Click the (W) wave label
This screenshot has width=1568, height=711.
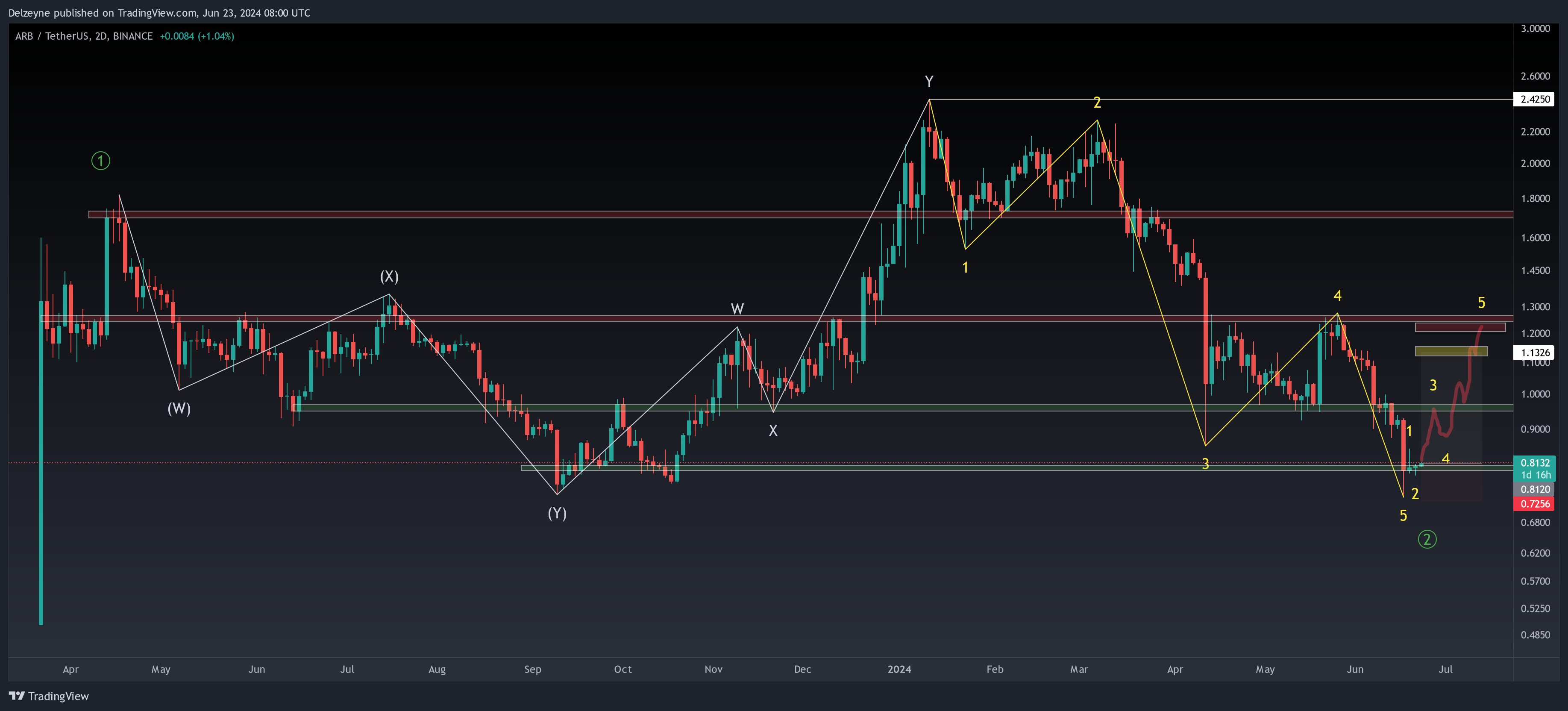[179, 408]
